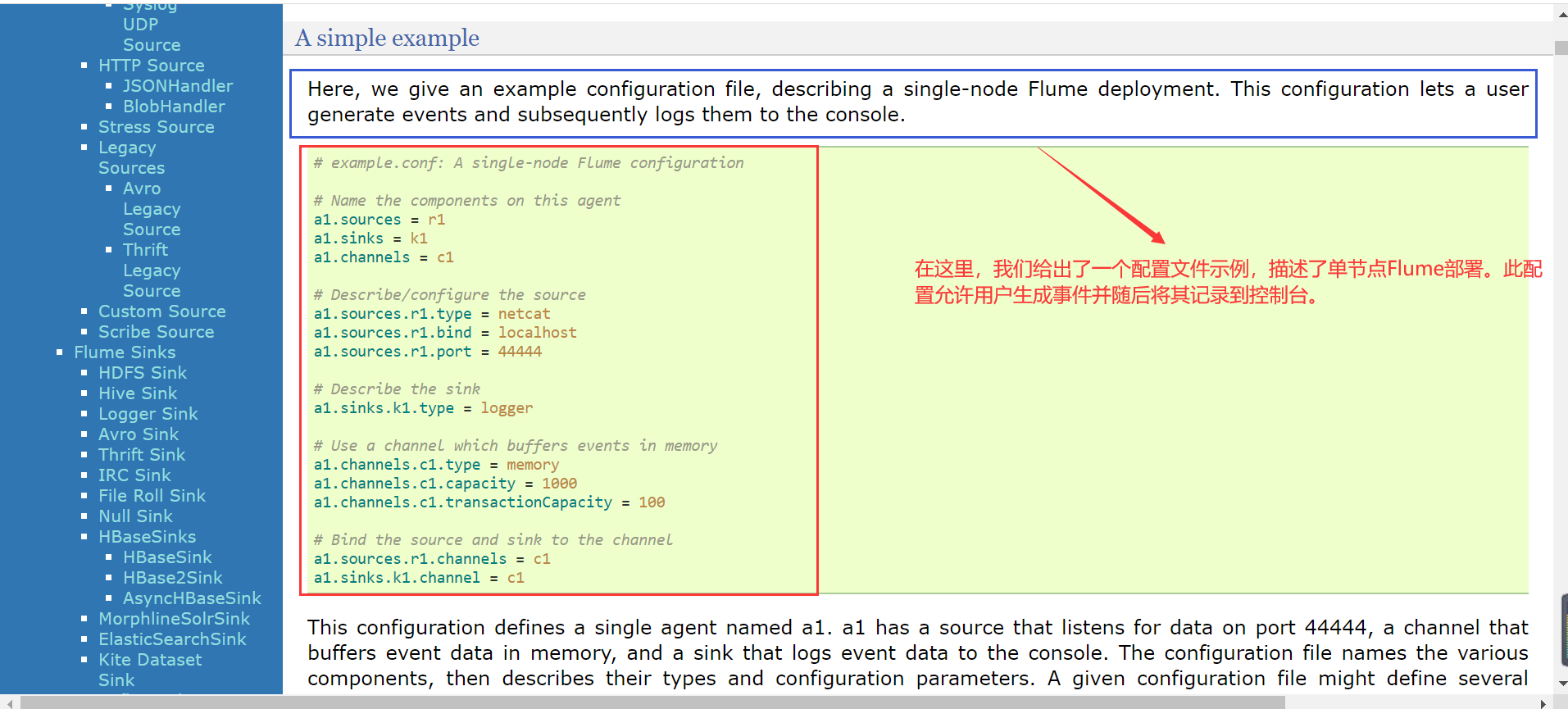The height and width of the screenshot is (709, 1568).
Task: Click the 'a1.channels = c1' config line
Action: (384, 257)
